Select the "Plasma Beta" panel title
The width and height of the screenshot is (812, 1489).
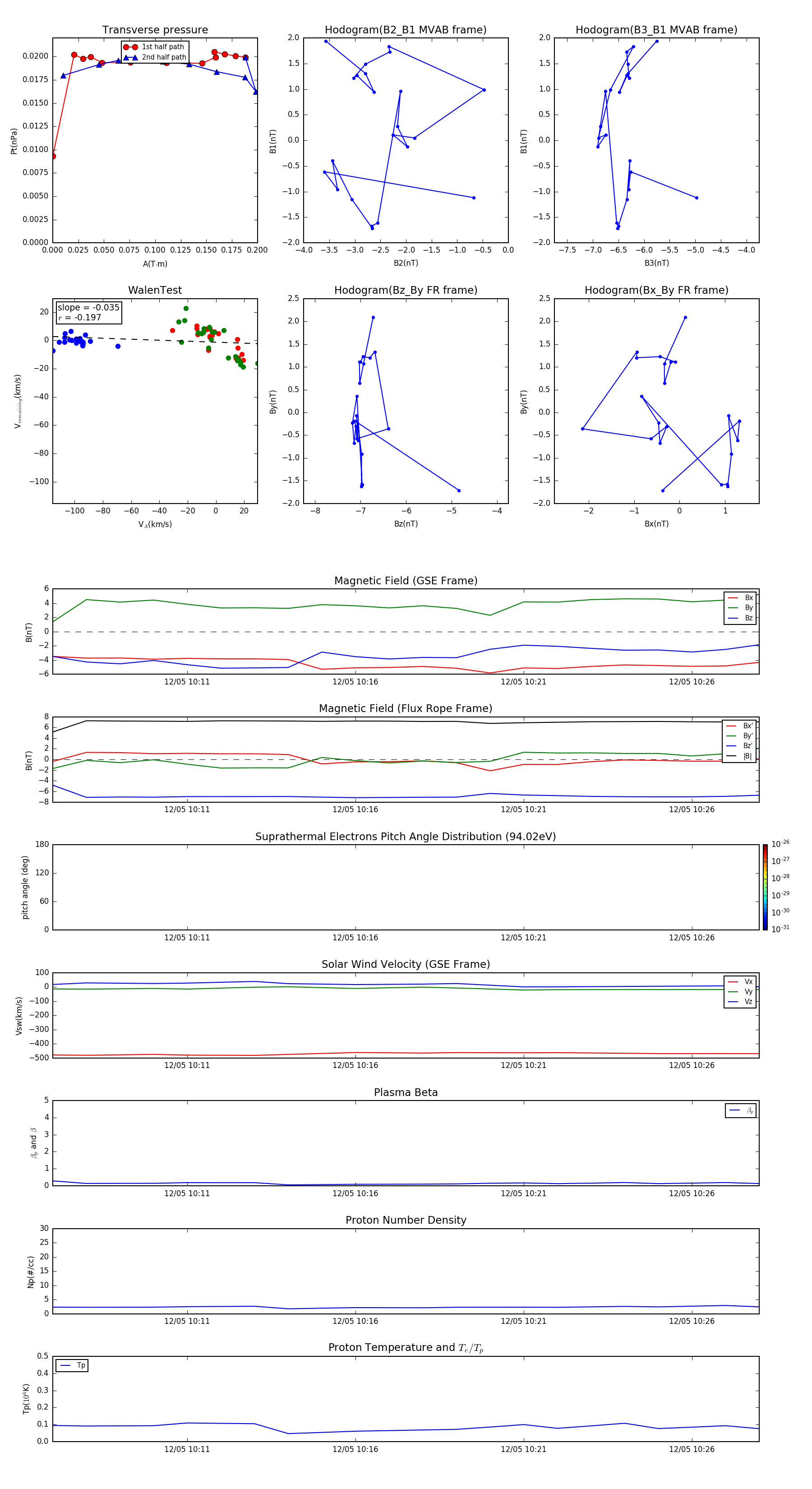point(406,1092)
